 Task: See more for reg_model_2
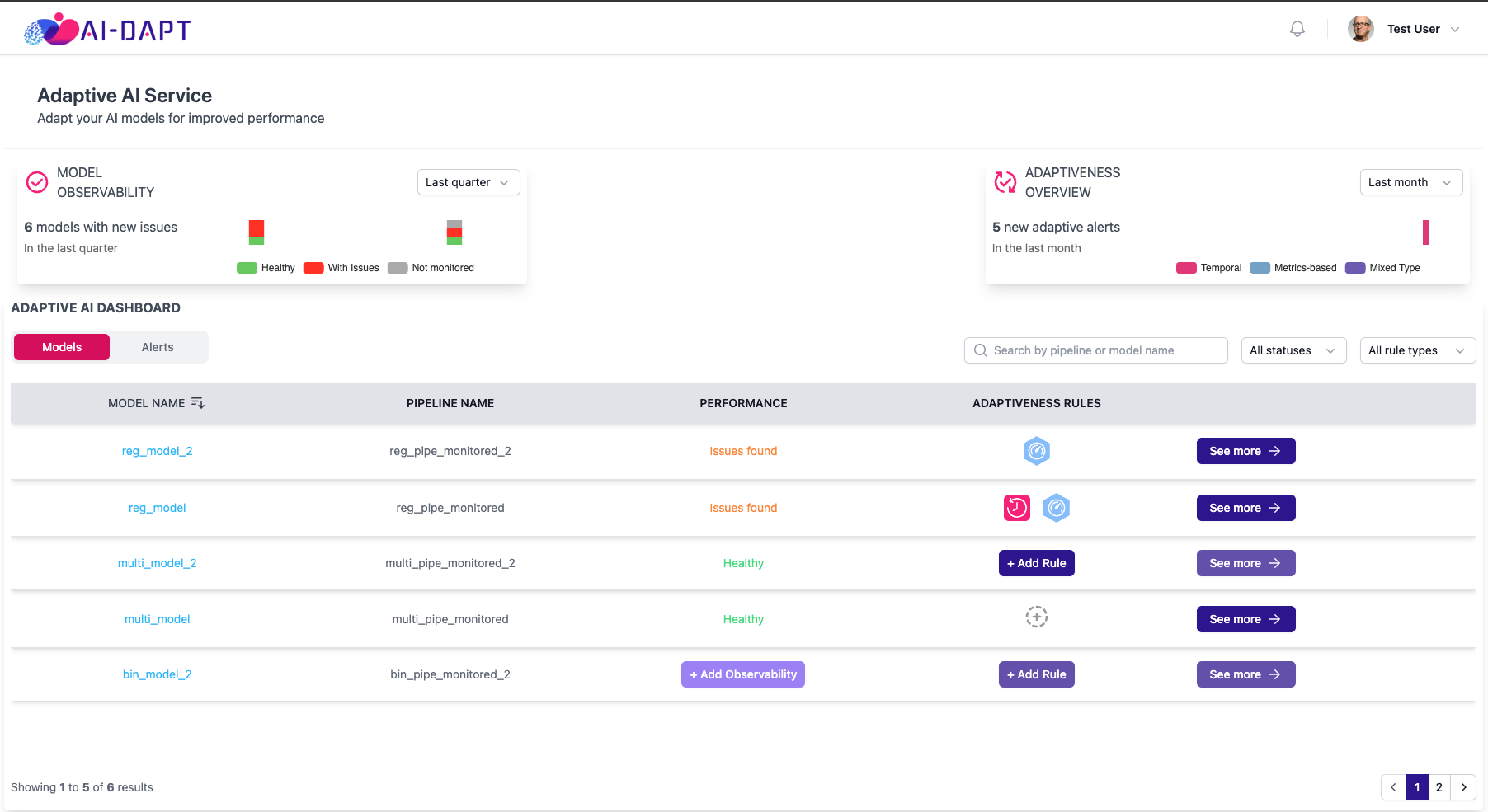point(1246,451)
